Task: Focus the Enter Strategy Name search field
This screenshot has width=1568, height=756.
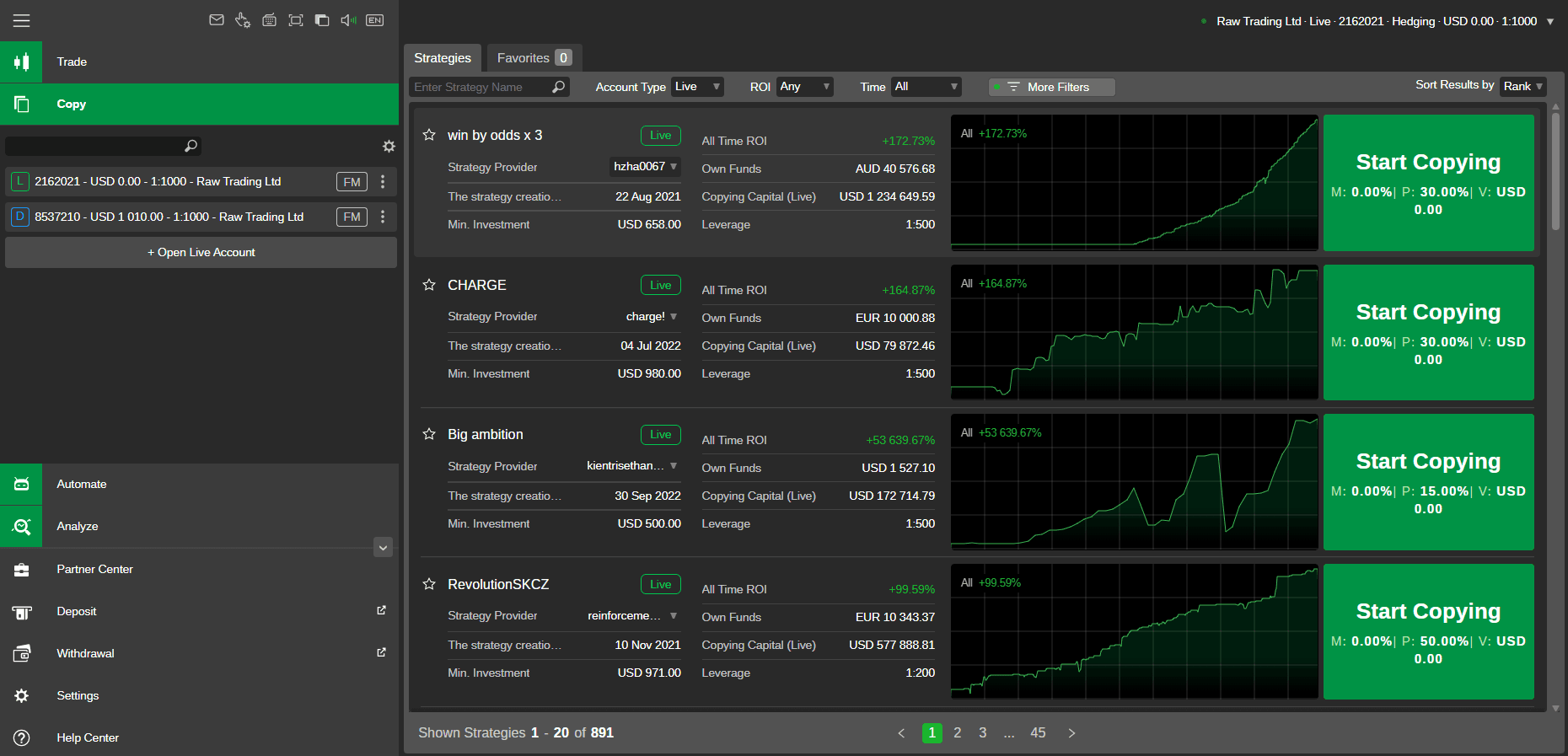Action: 490,87
